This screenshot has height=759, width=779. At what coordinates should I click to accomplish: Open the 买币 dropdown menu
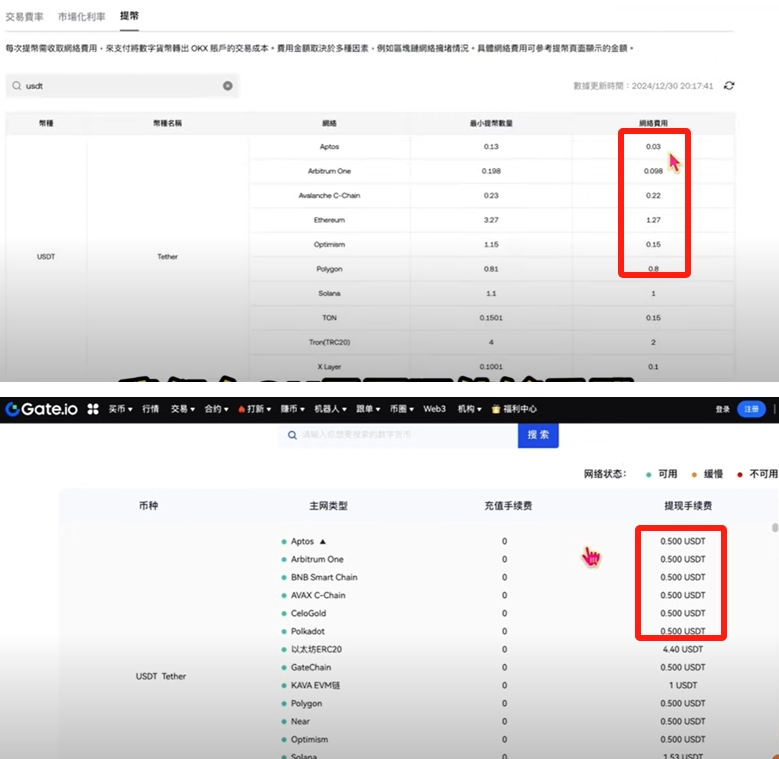click(x=120, y=409)
